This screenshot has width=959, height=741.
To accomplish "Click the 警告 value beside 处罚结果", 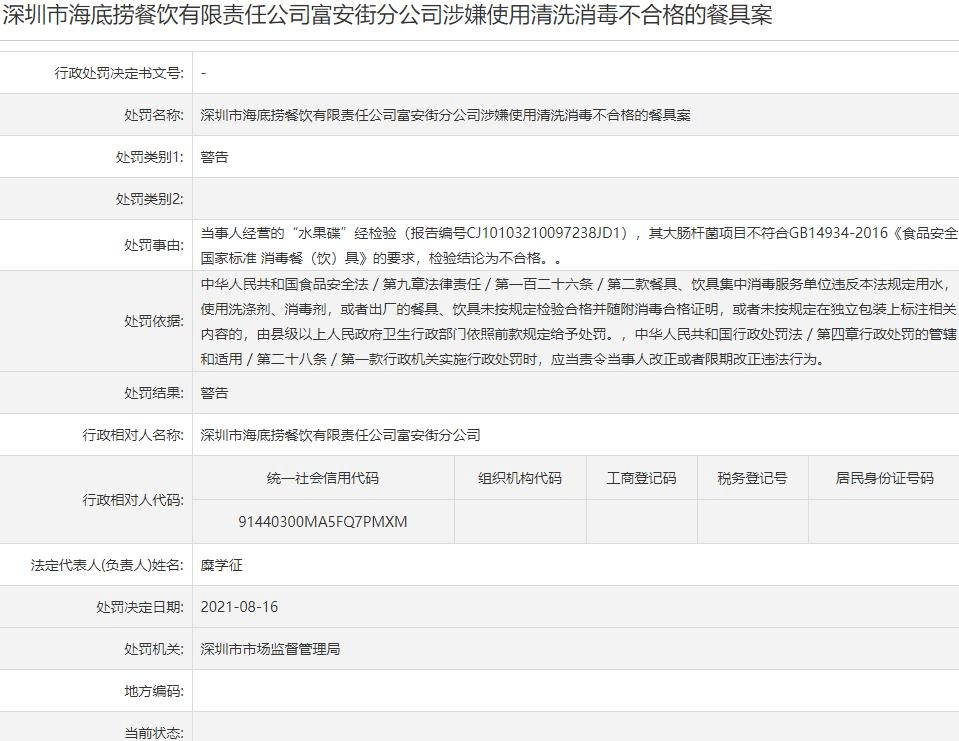I will coord(214,393).
